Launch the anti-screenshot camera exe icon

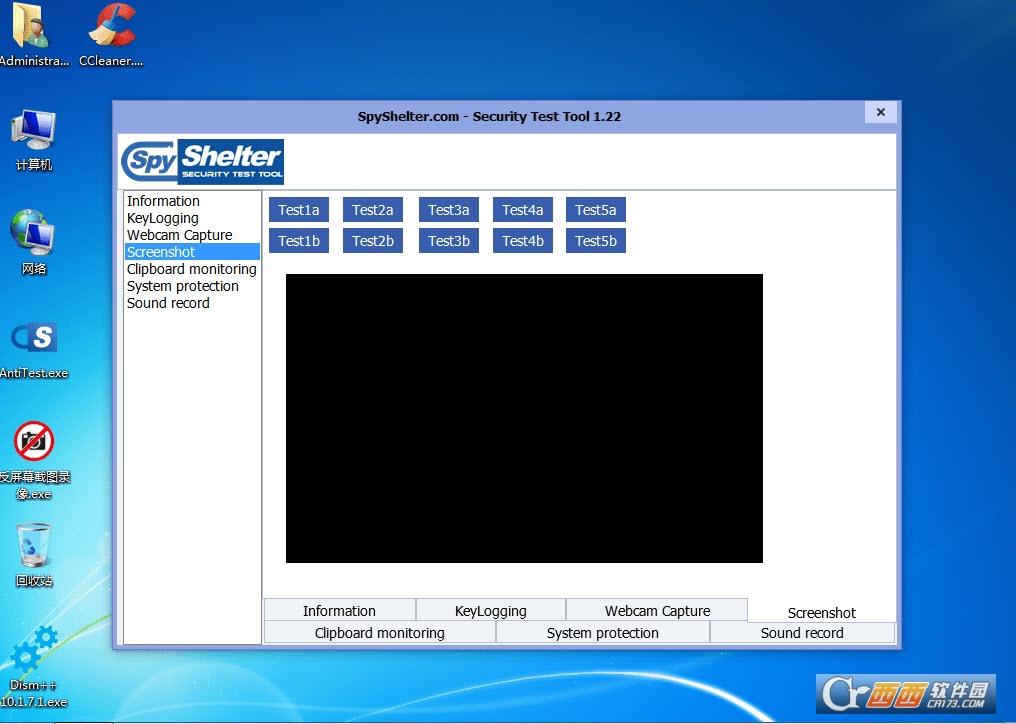coord(34,461)
